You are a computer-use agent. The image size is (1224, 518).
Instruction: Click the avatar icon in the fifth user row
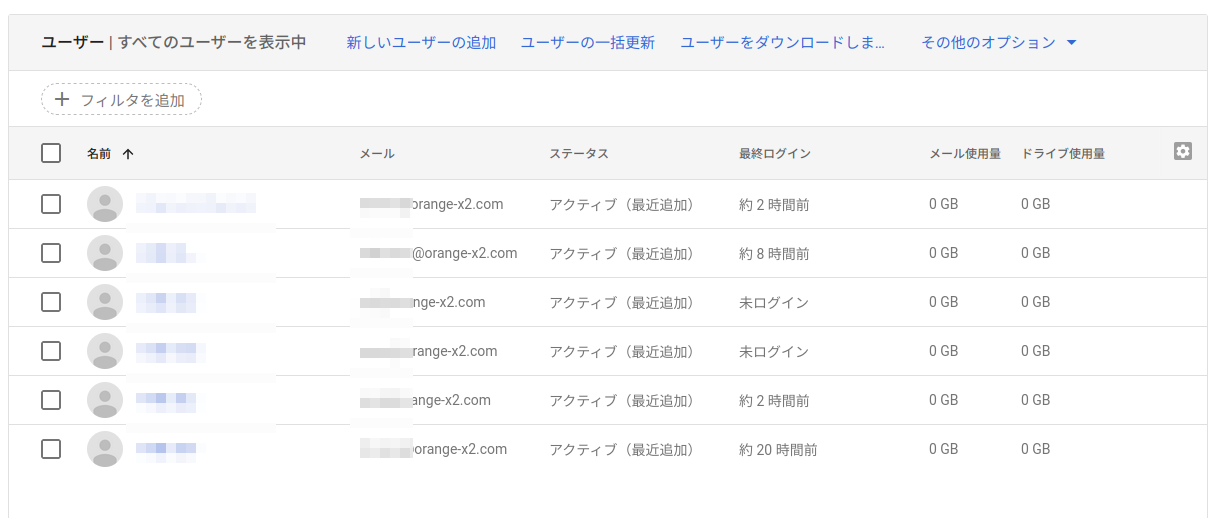click(105, 400)
